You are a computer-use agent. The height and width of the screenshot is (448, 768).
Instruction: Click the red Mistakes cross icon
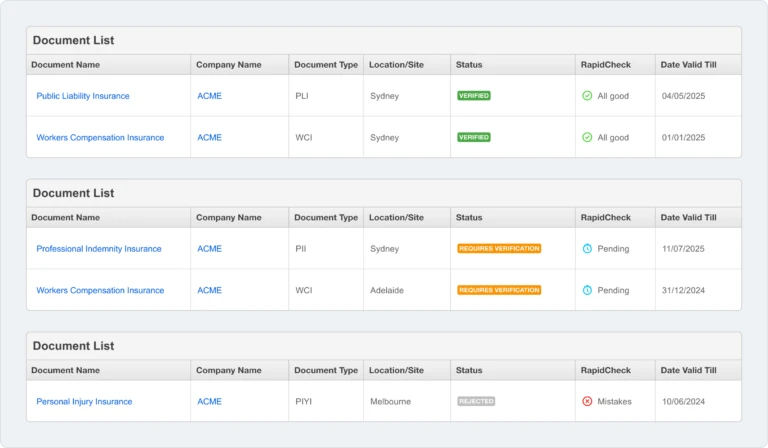coord(587,401)
